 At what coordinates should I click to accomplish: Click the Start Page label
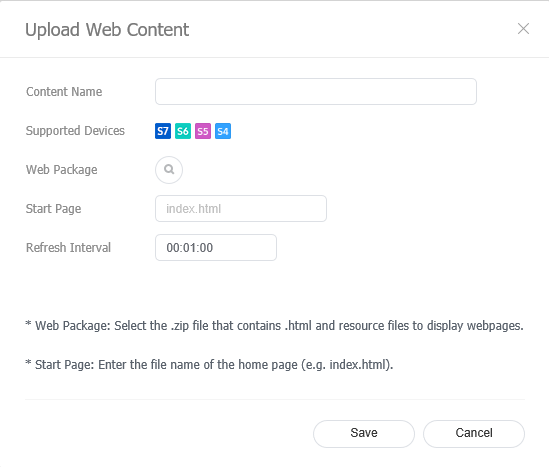tap(54, 209)
